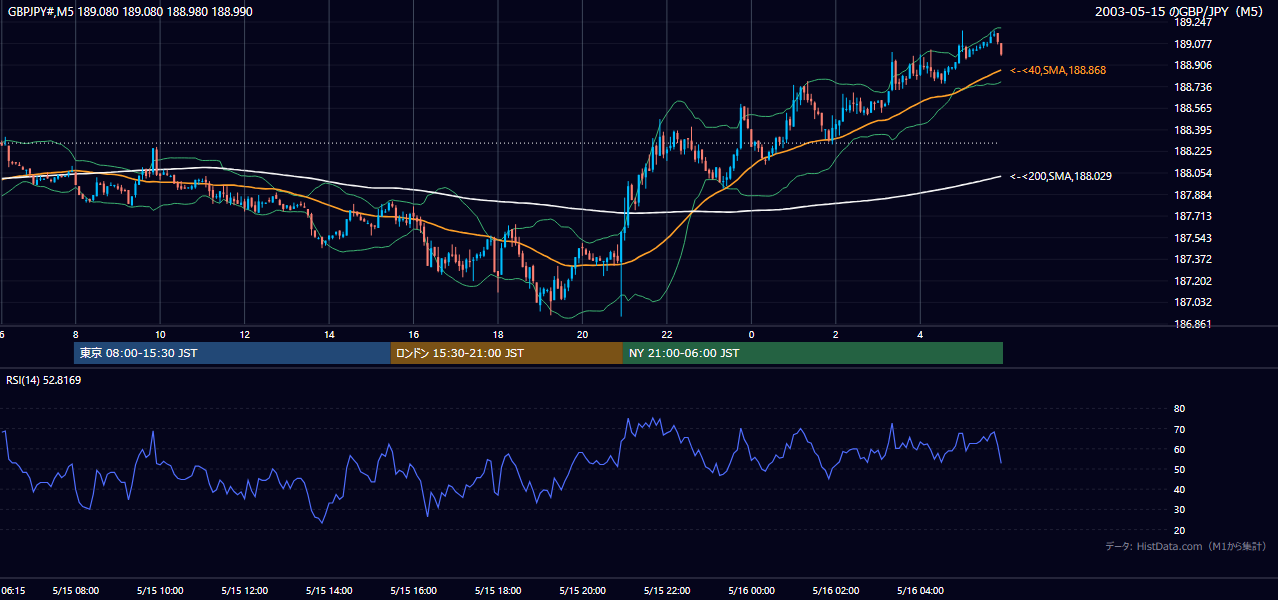Click the time axis label 5/15 16:00

(x=414, y=591)
